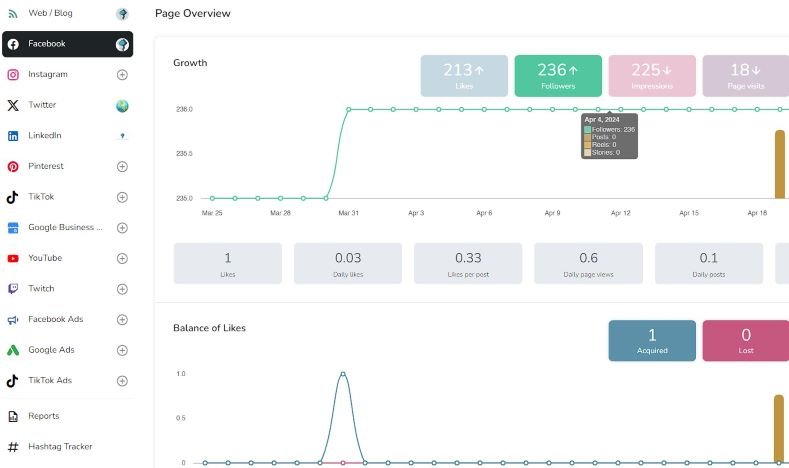
Task: Open LinkedIn analytics
Action: [67, 136]
